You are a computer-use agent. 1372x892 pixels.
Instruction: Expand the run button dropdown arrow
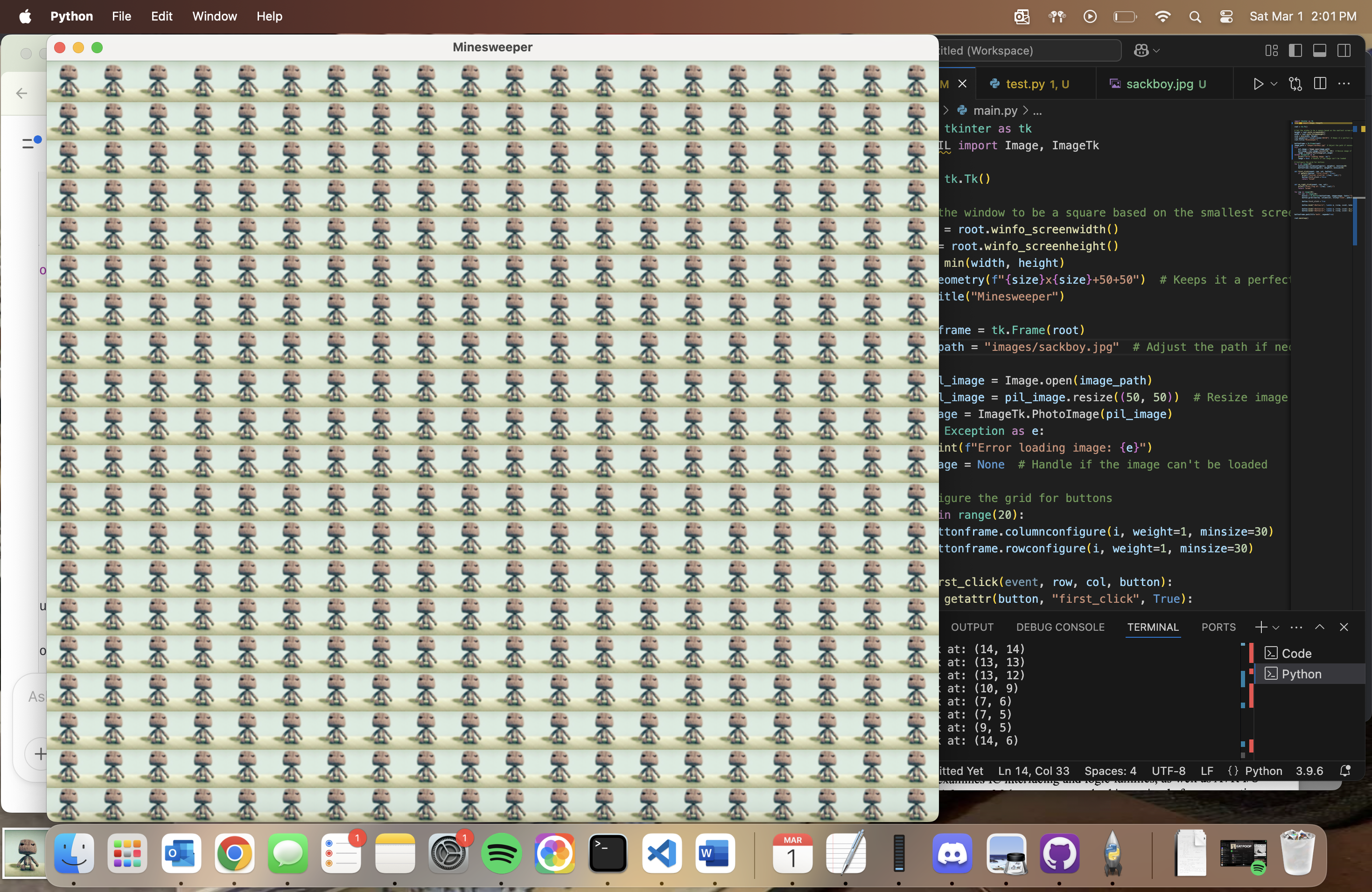[1274, 84]
